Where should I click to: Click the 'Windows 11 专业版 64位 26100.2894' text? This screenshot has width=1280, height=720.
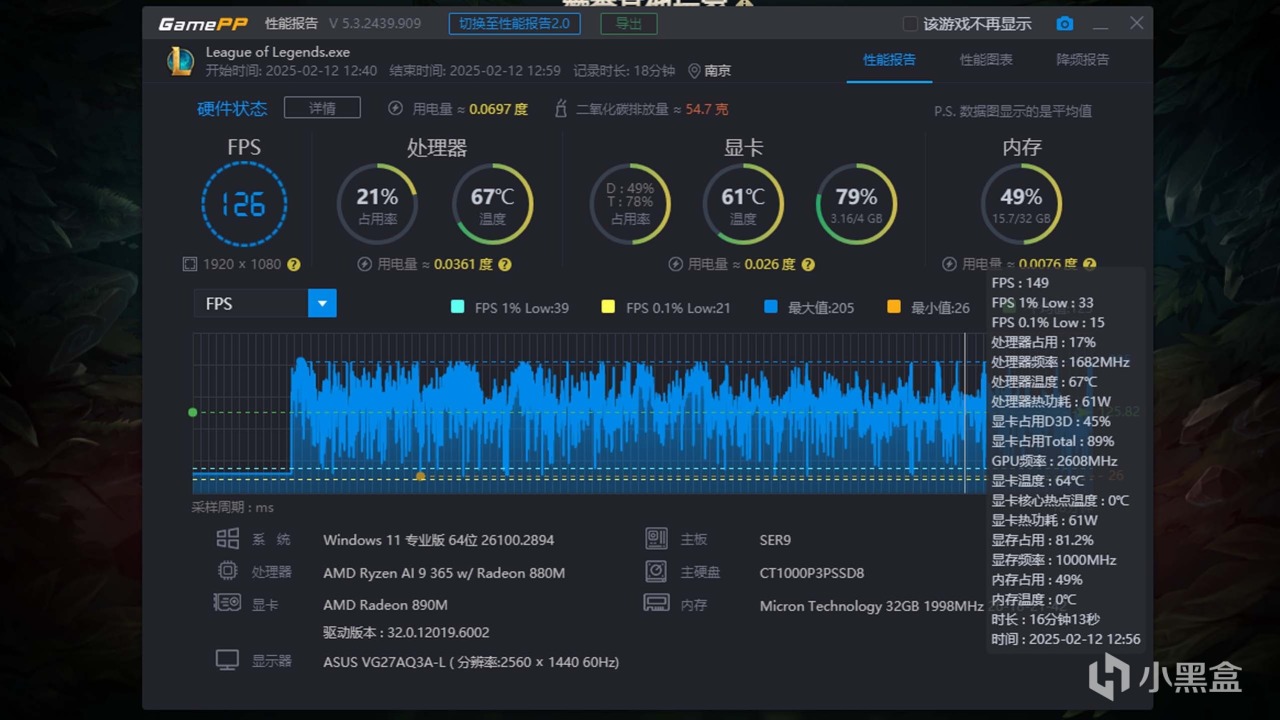click(x=438, y=540)
